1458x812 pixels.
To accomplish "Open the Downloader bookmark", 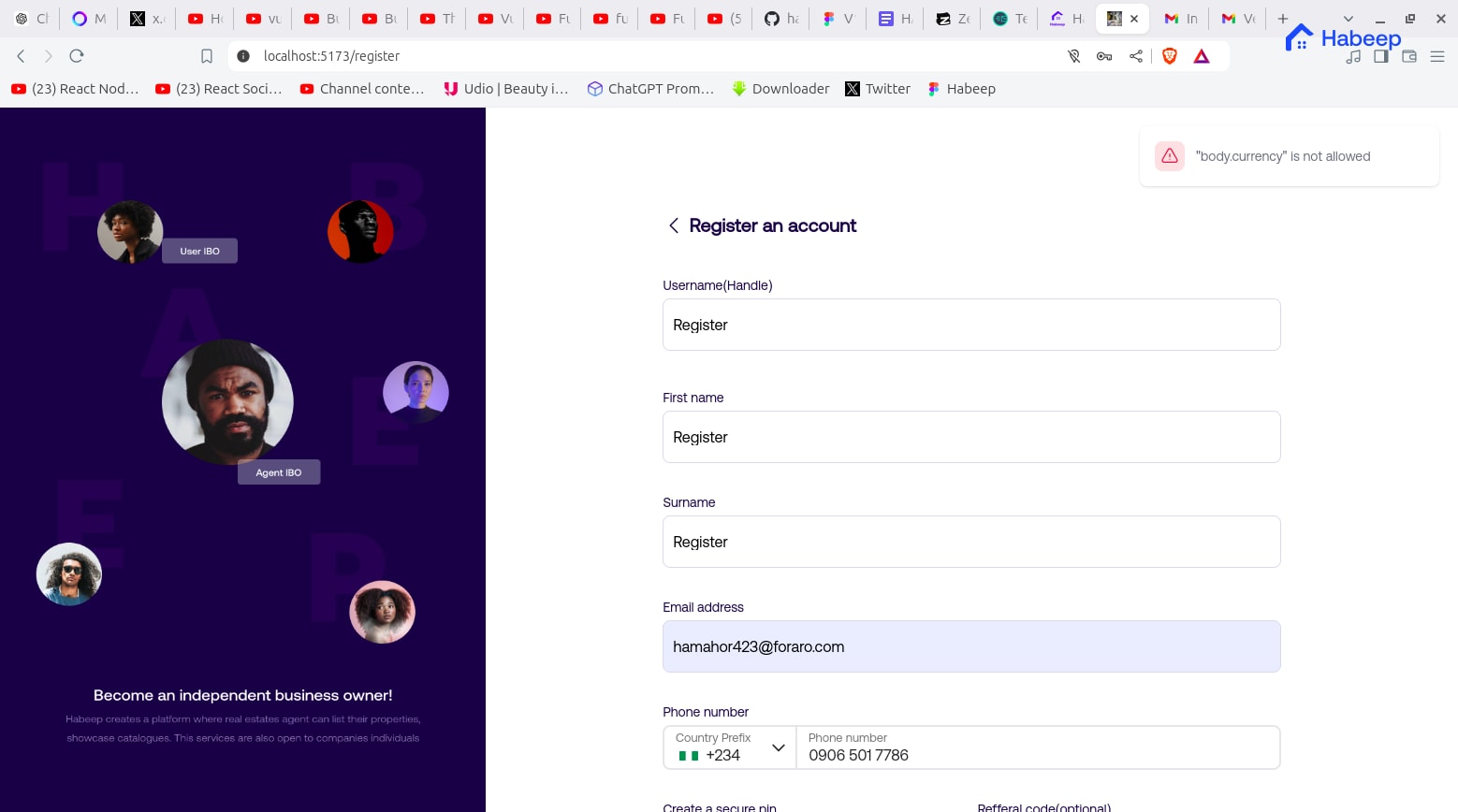I will pos(780,89).
